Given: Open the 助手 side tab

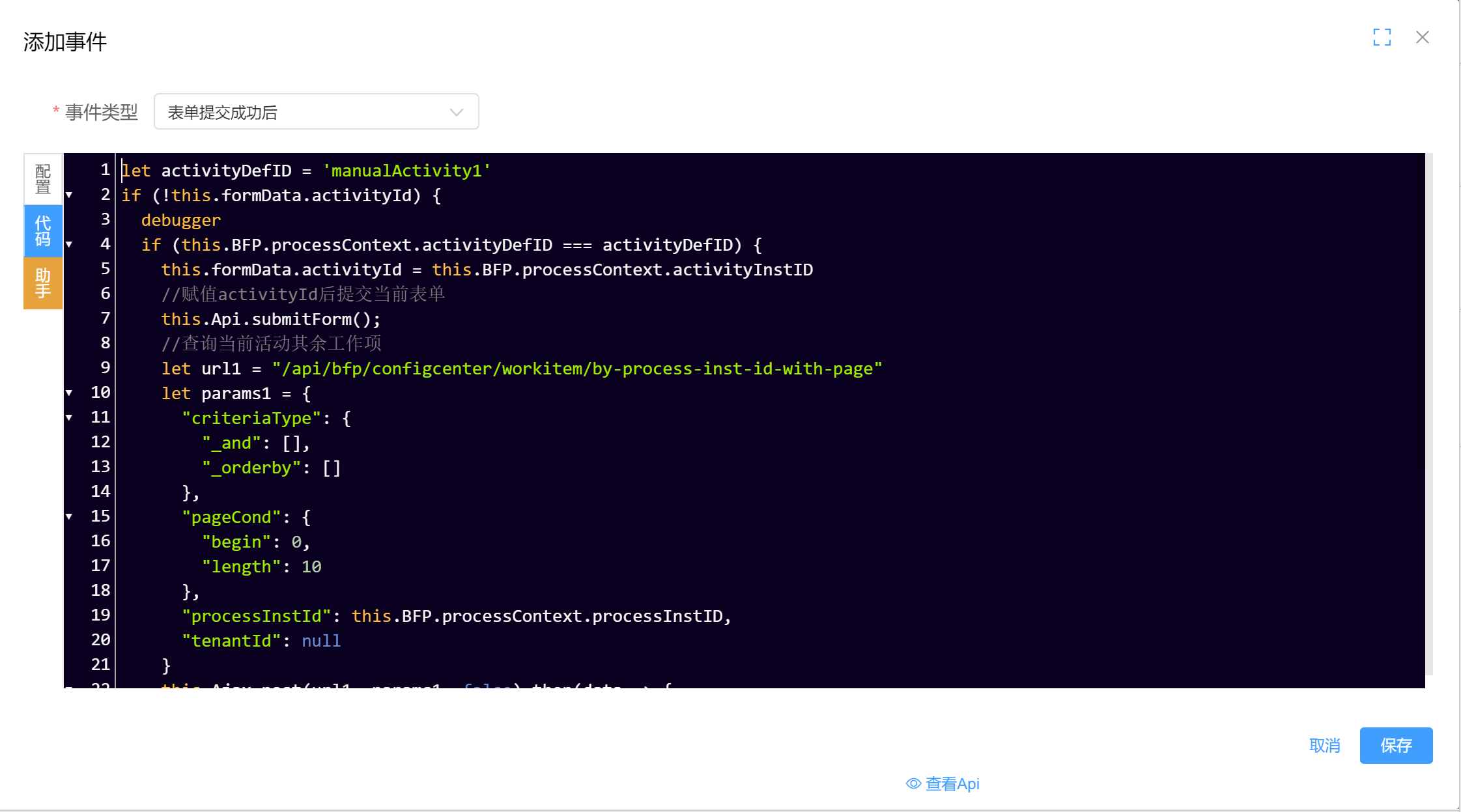Looking at the screenshot, I should pos(43,283).
